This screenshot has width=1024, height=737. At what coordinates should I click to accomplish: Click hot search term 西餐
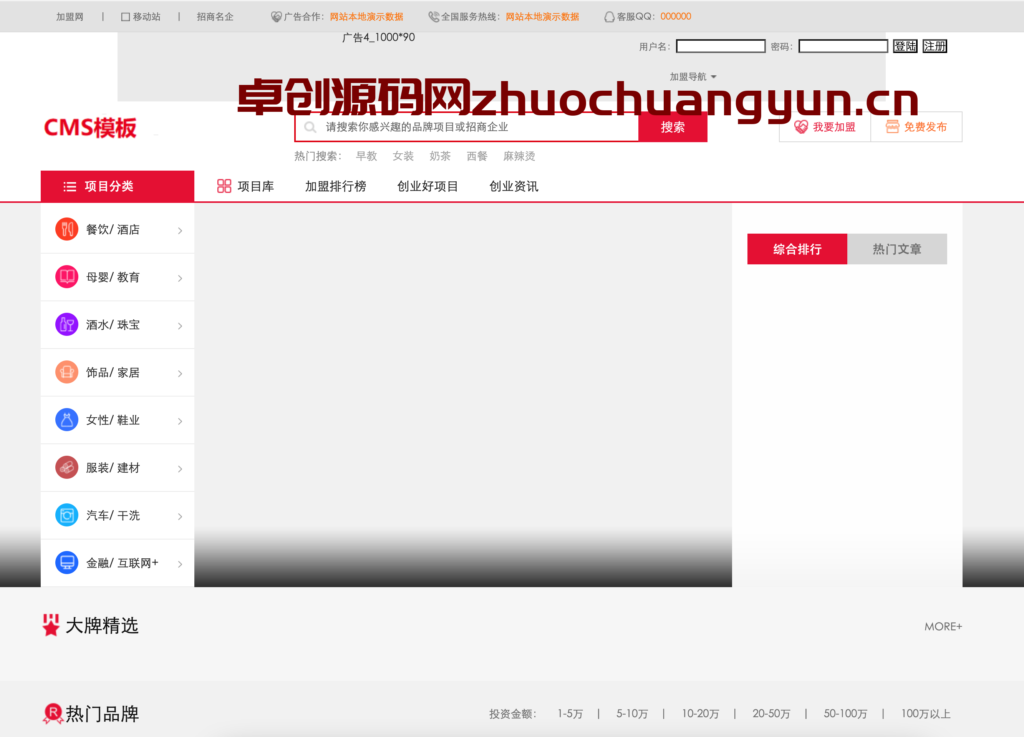tap(477, 156)
